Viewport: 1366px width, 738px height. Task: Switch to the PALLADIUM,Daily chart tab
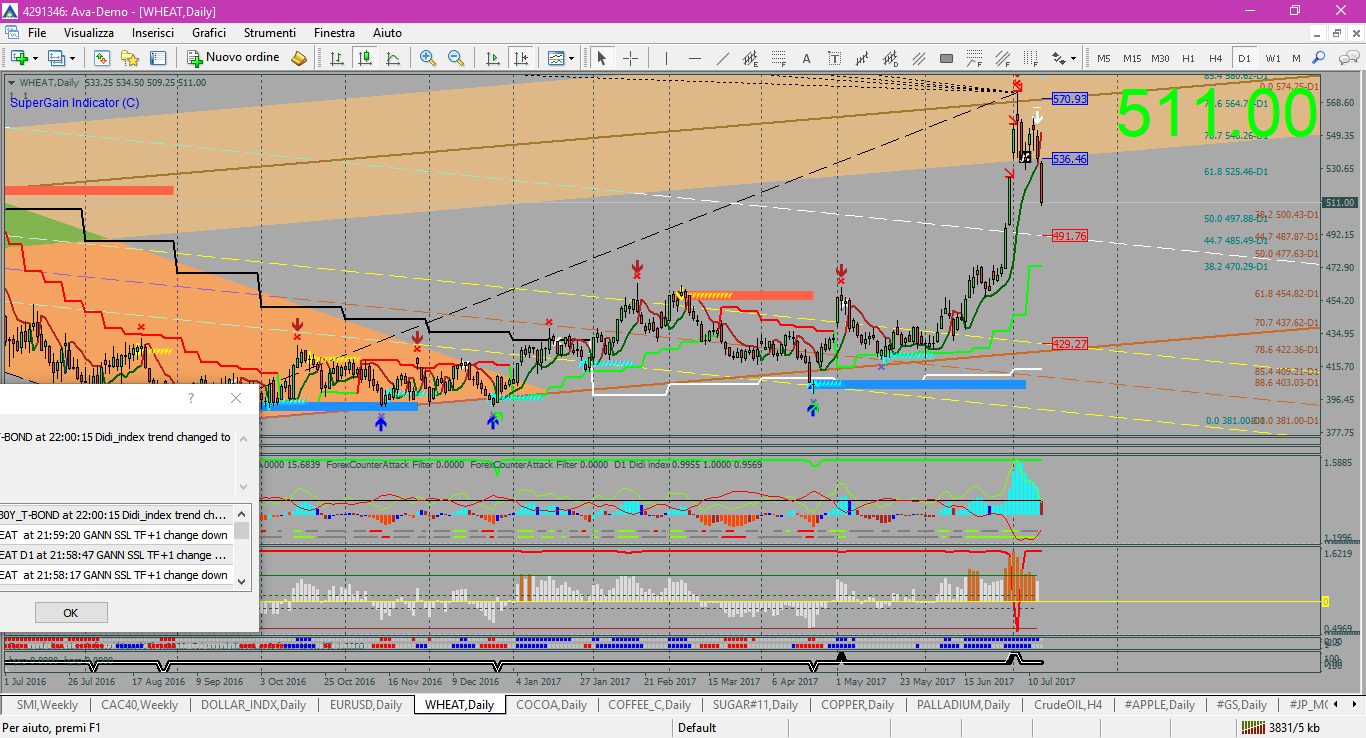pyautogui.click(x=964, y=705)
